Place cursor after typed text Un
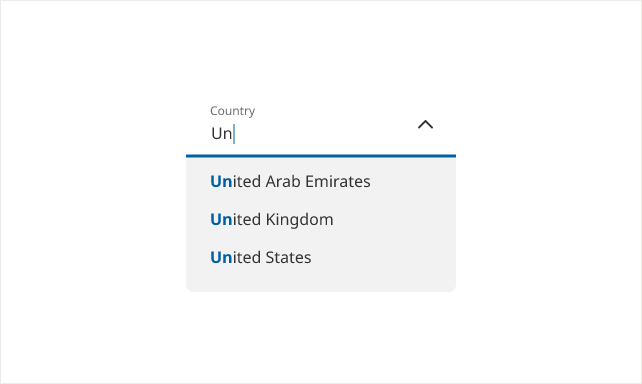Image resolution: width=642 pixels, height=384 pixels. 234,134
